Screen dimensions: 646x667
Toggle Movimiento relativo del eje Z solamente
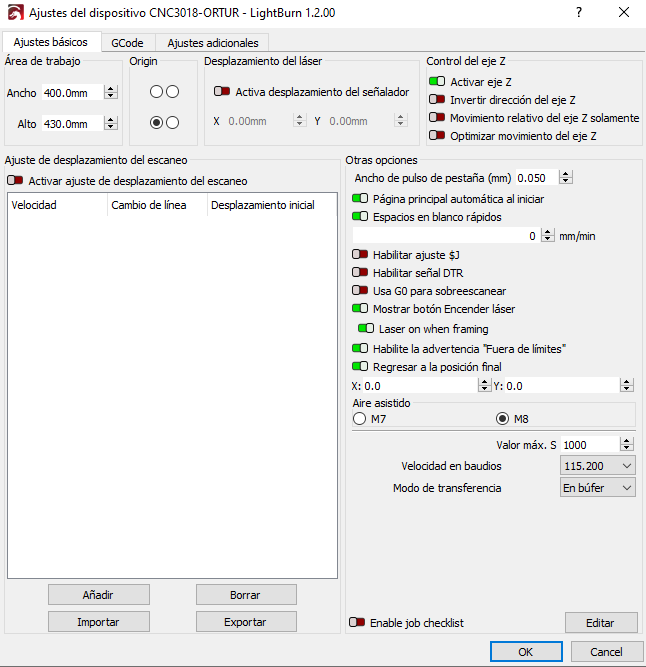click(437, 117)
